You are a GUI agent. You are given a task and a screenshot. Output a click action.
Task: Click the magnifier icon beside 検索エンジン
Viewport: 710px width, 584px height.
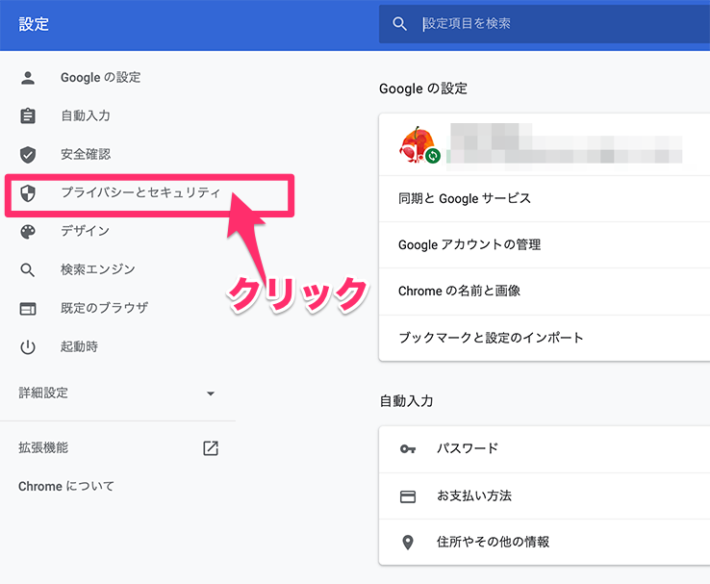(x=28, y=270)
